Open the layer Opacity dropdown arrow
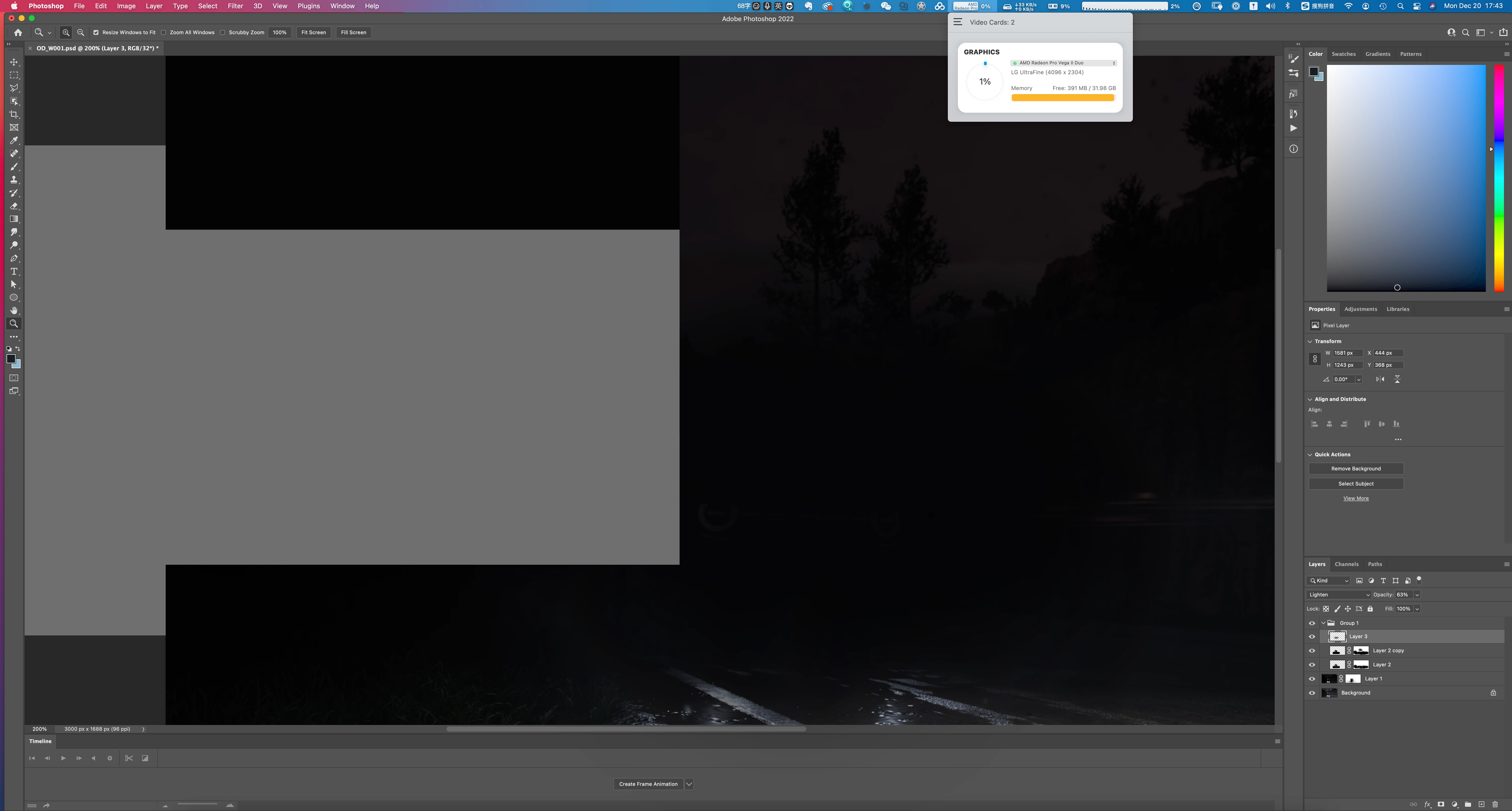This screenshot has height=811, width=1512. pos(1417,595)
